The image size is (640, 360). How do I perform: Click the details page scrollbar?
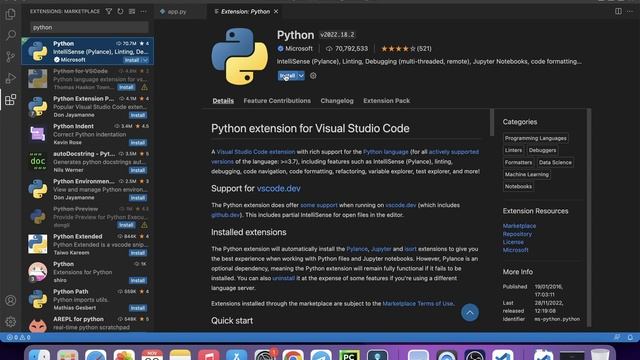(492, 122)
